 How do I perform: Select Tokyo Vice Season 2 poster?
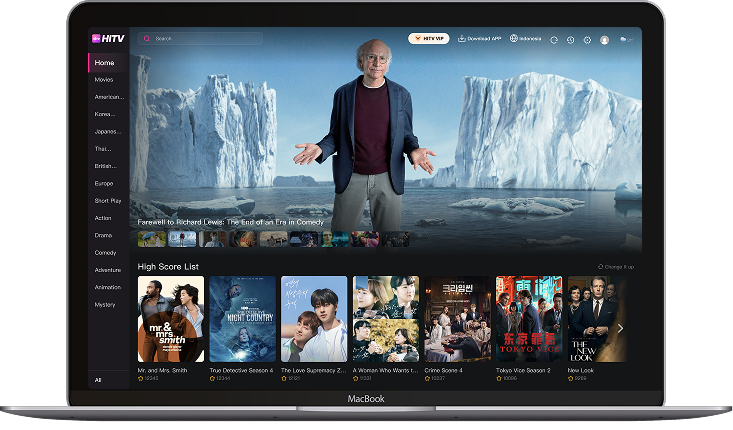click(529, 319)
